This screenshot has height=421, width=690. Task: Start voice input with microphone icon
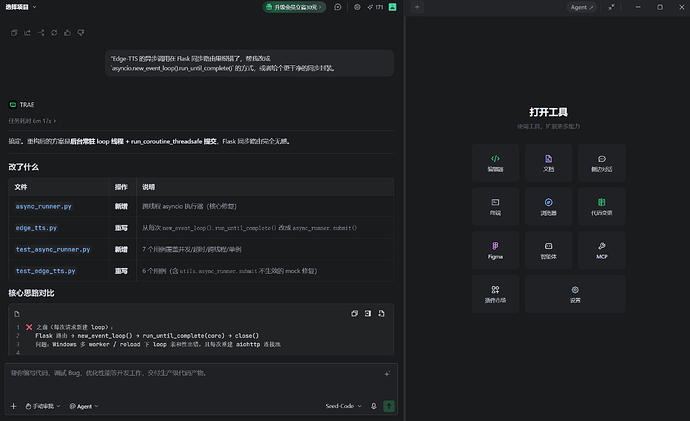tap(374, 406)
